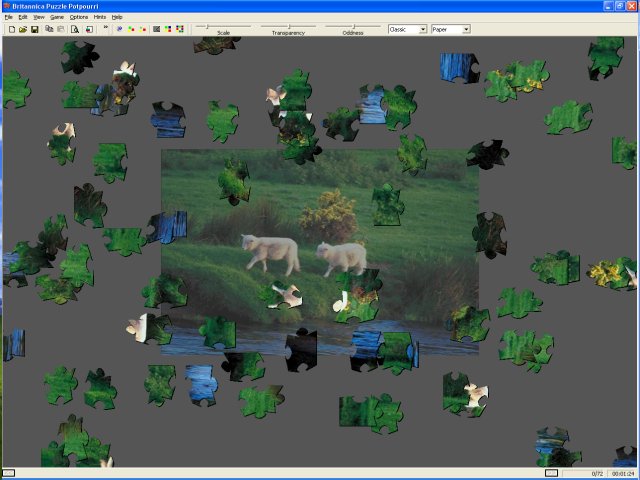
Task: Open the Options menu
Action: coord(79,17)
